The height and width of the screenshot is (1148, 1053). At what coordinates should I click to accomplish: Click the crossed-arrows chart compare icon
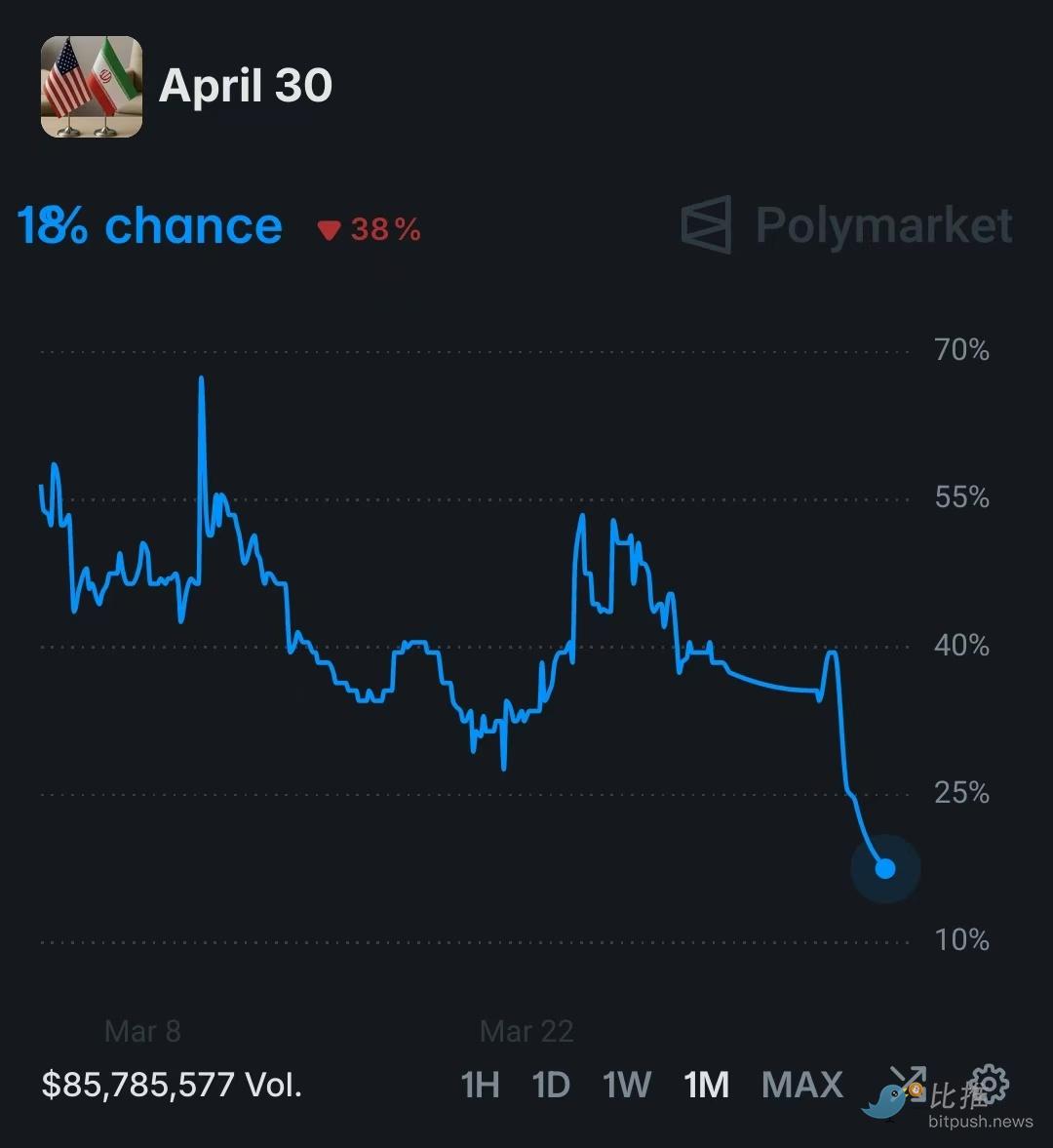(907, 1079)
